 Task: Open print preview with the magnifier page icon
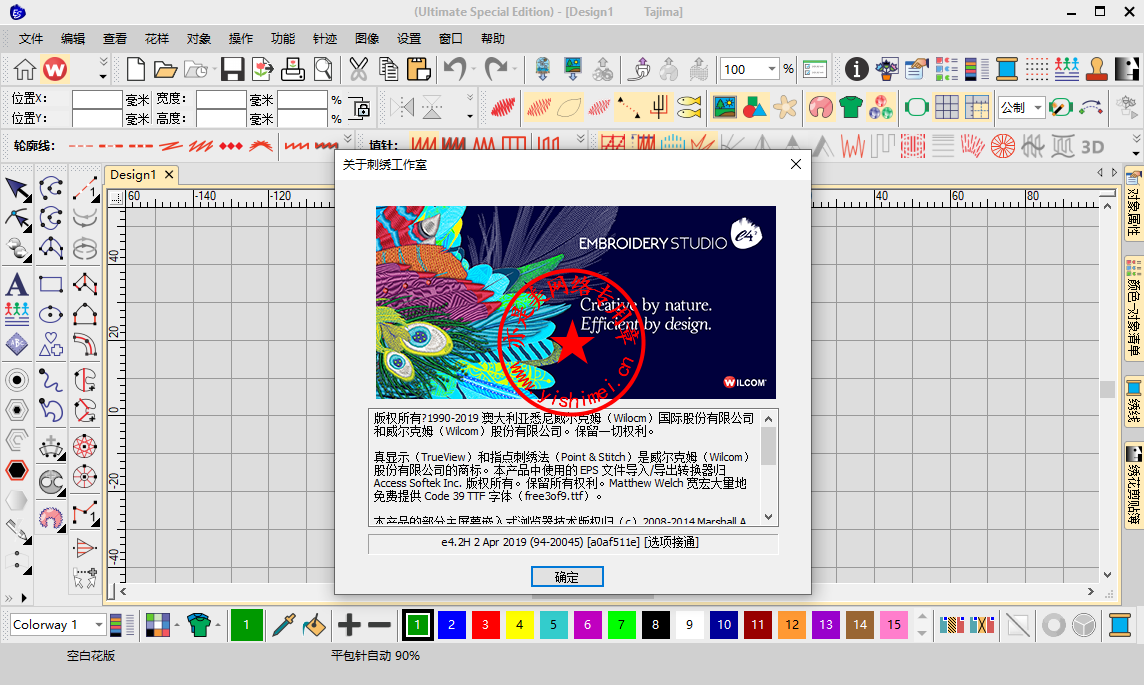click(x=323, y=69)
